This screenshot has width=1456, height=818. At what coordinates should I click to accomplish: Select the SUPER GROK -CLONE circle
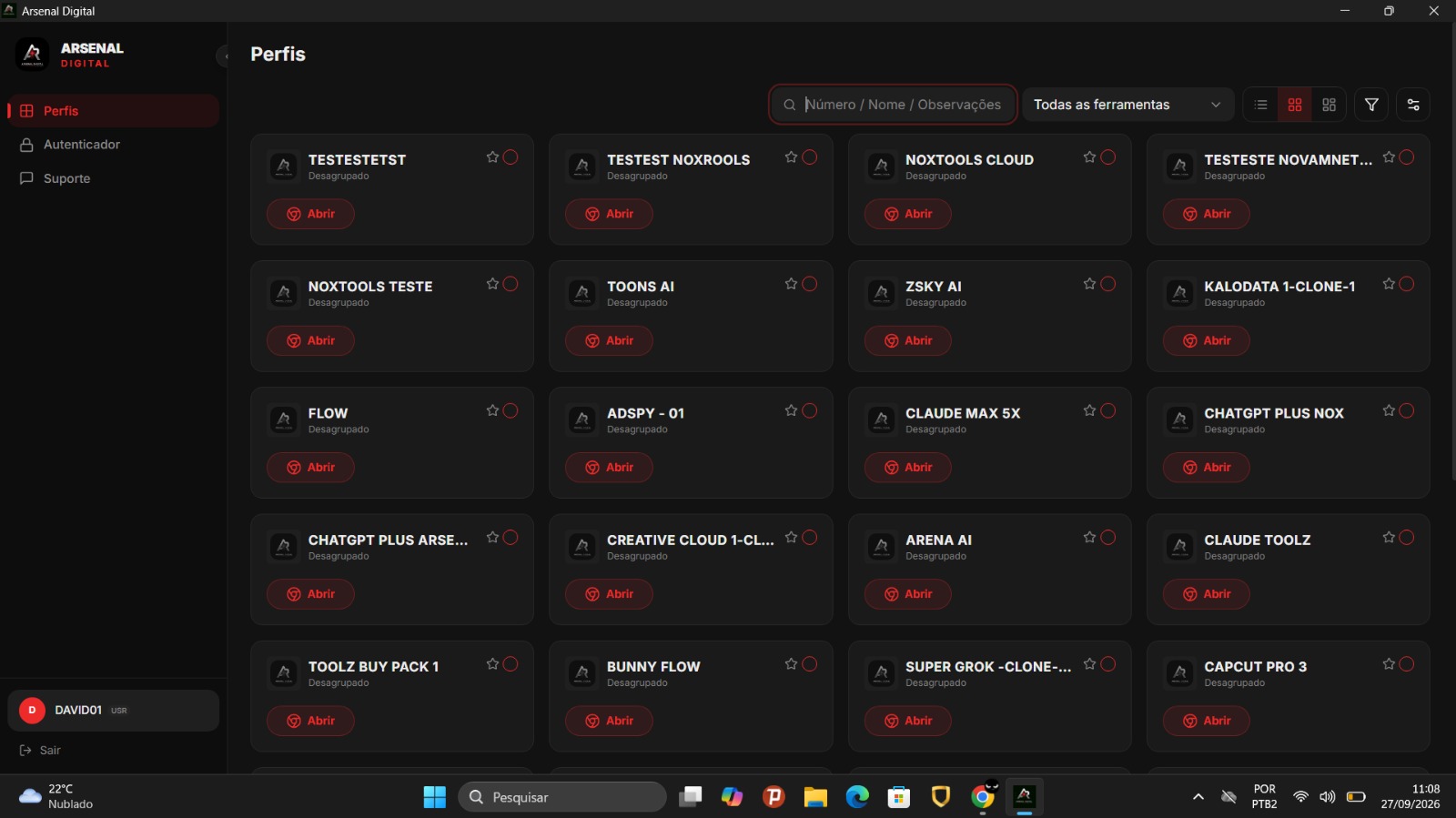tap(1108, 664)
